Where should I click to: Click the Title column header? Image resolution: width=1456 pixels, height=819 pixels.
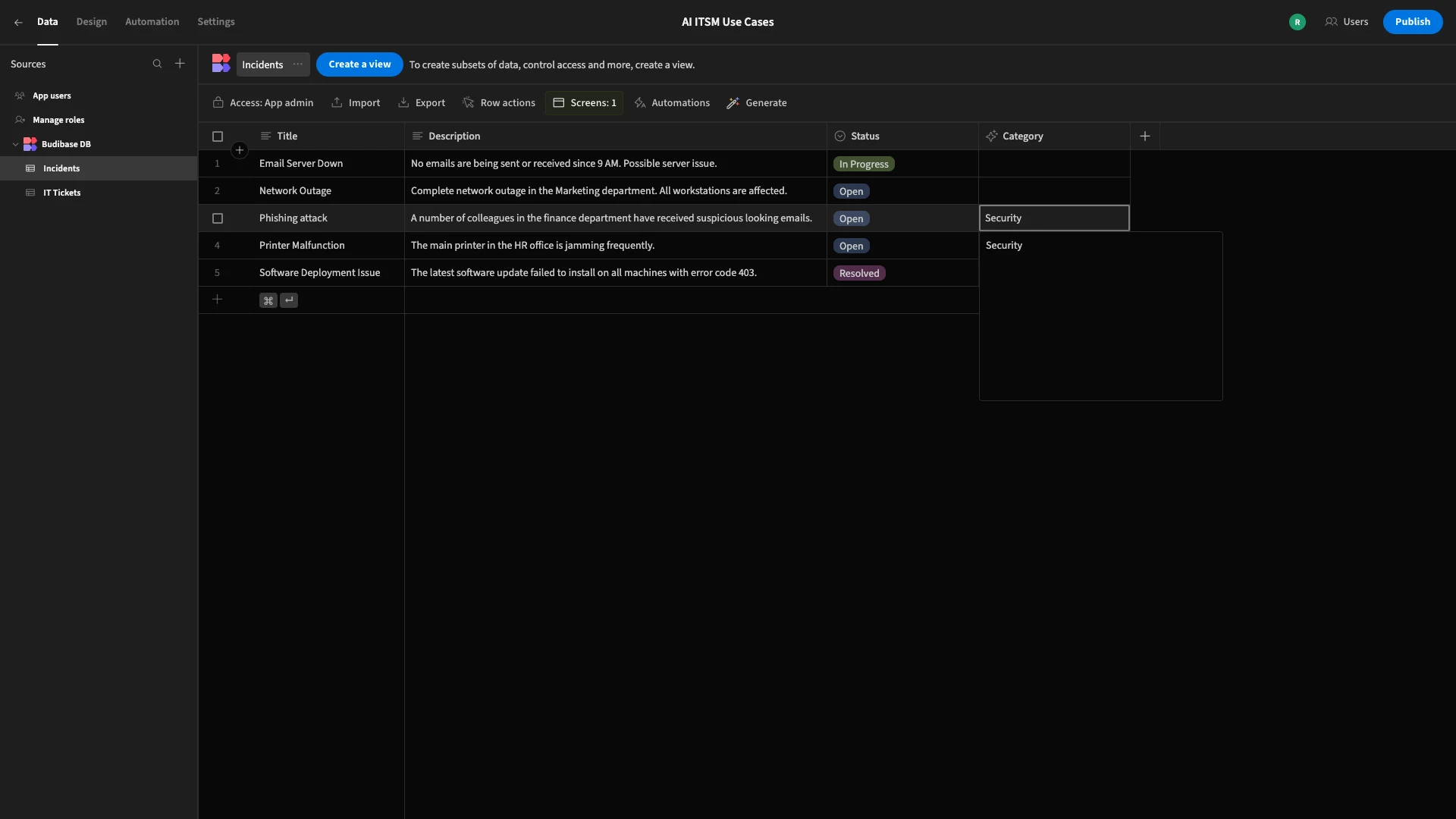click(x=328, y=136)
